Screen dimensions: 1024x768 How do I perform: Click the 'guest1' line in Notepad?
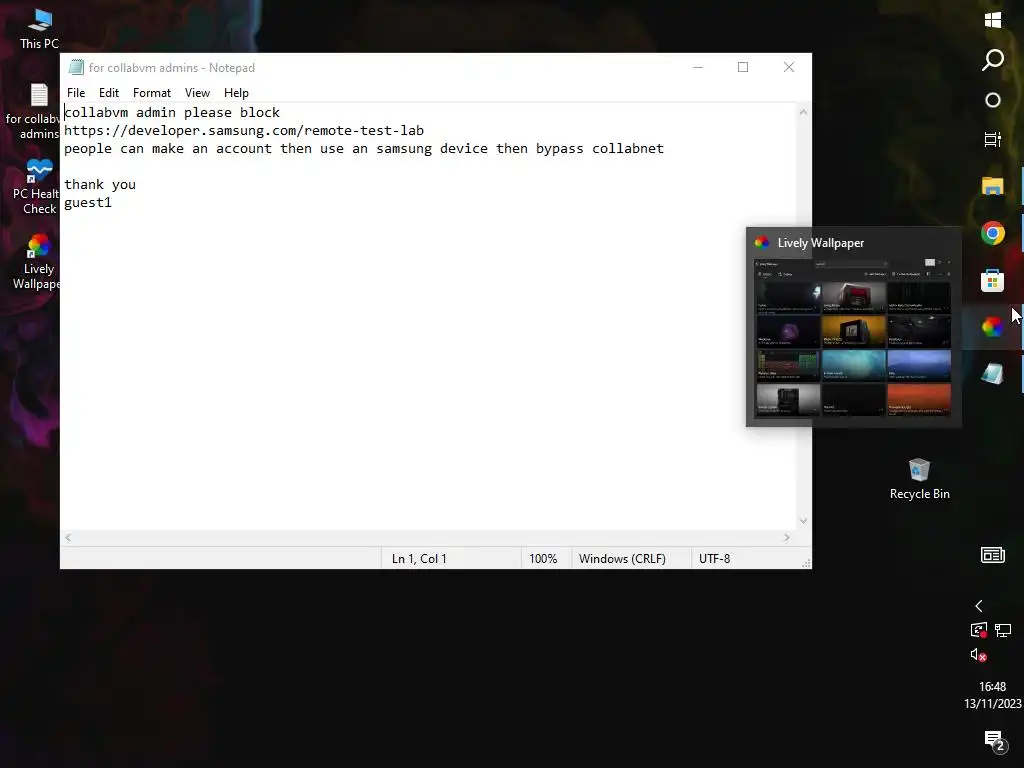[x=88, y=202]
